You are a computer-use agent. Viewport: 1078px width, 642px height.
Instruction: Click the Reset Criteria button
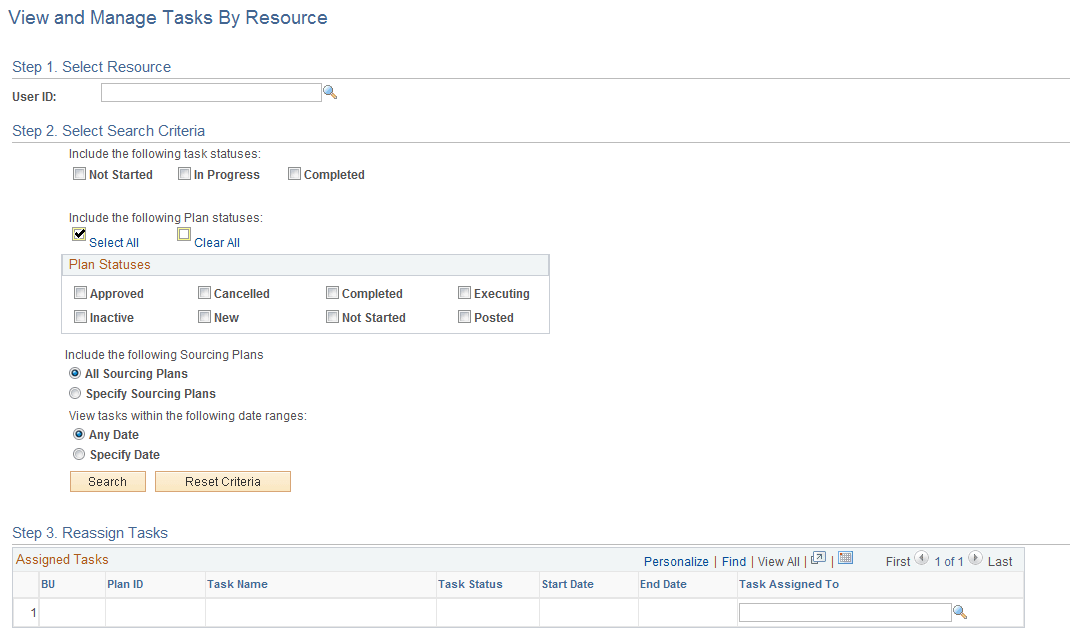tap(222, 481)
